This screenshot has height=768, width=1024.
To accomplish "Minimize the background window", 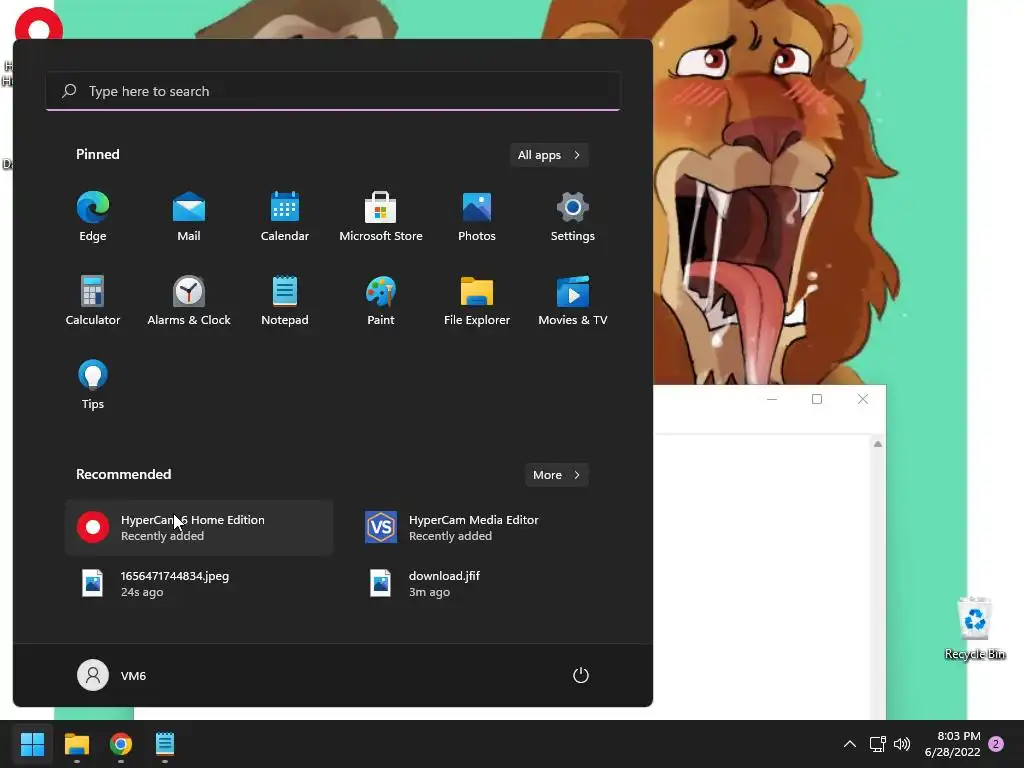I will click(x=772, y=399).
